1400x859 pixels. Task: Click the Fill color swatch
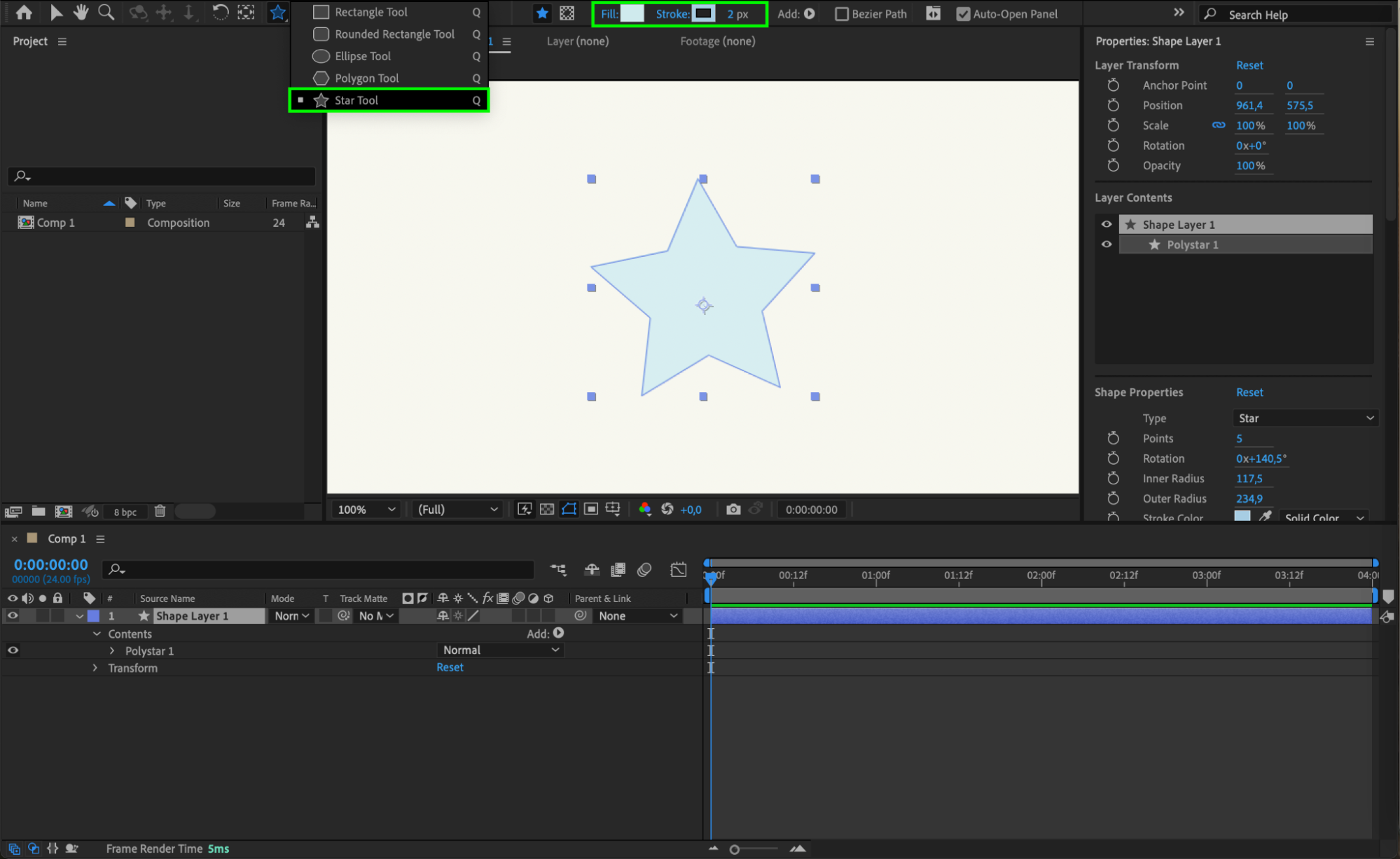point(632,13)
